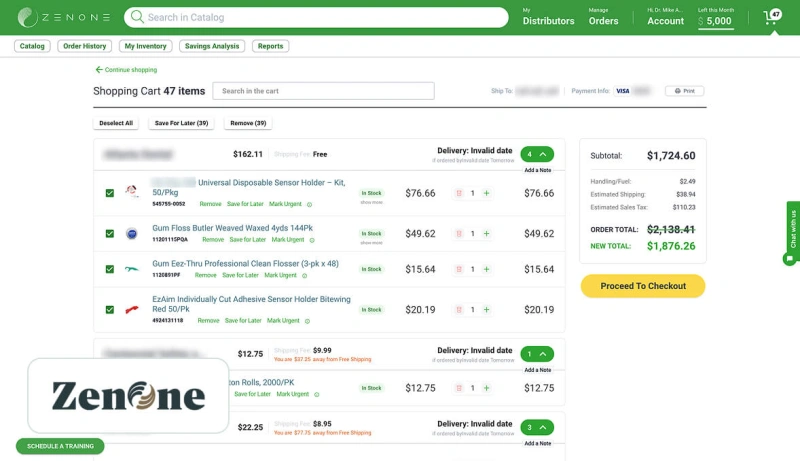This screenshot has height=461, width=800.
Task: Collapse the first distributor group with 4 items
Action: click(x=537, y=154)
